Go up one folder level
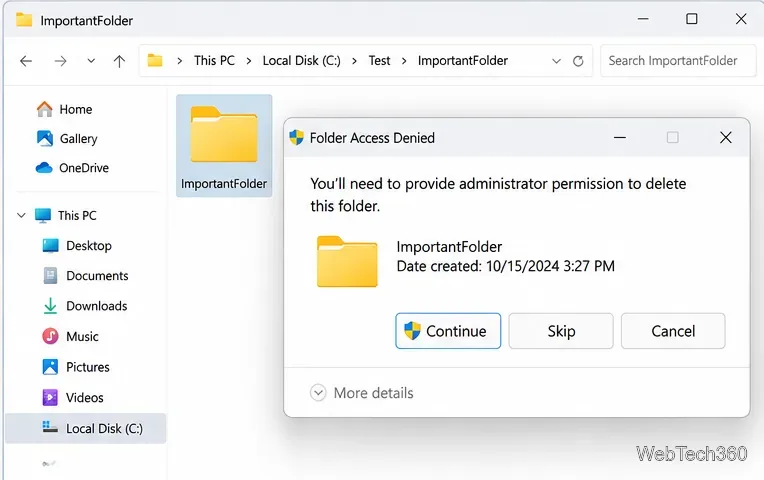The height and width of the screenshot is (480, 764). coord(119,61)
